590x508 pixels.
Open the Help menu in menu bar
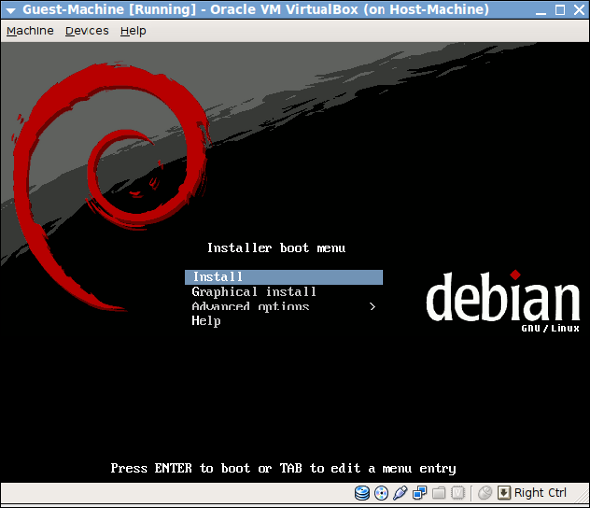(x=133, y=31)
